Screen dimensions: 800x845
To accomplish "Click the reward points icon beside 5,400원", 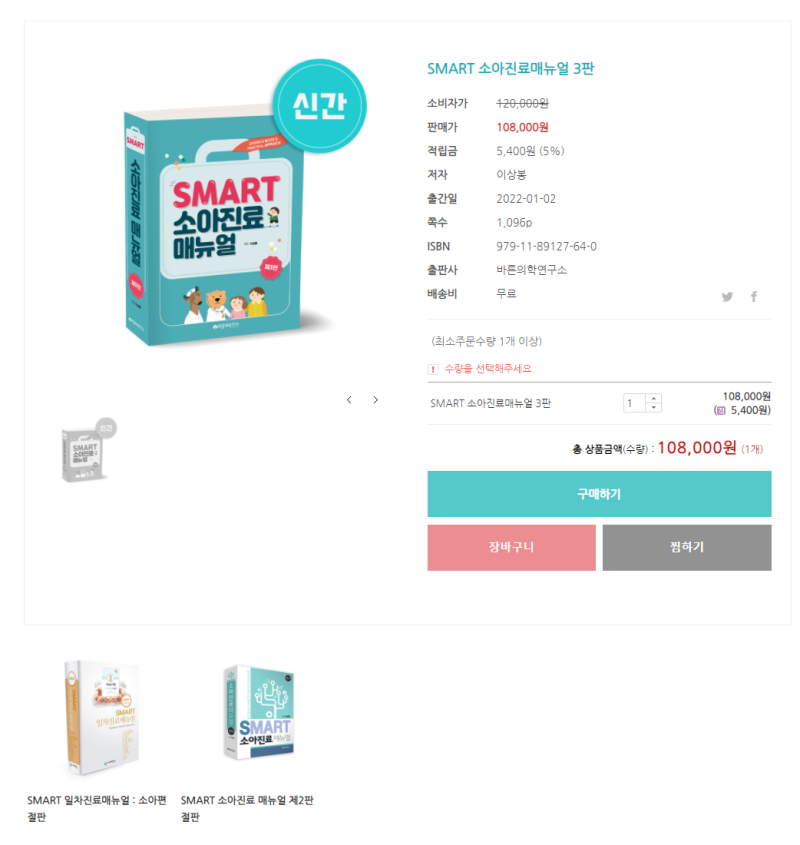I will click(721, 411).
